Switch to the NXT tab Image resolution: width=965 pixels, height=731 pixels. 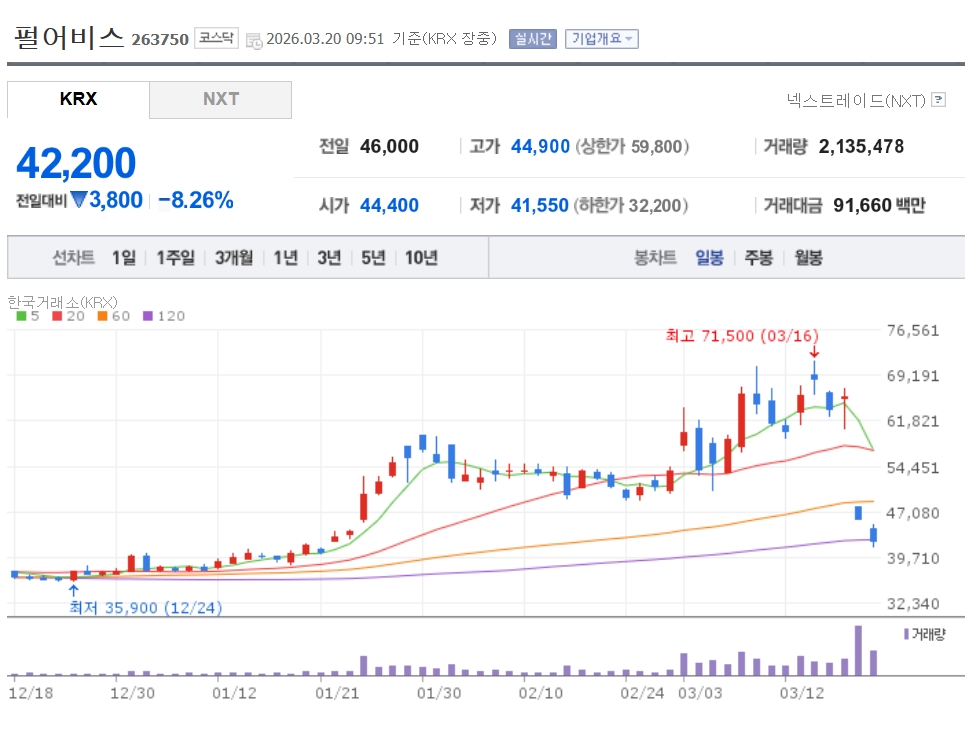point(221,99)
